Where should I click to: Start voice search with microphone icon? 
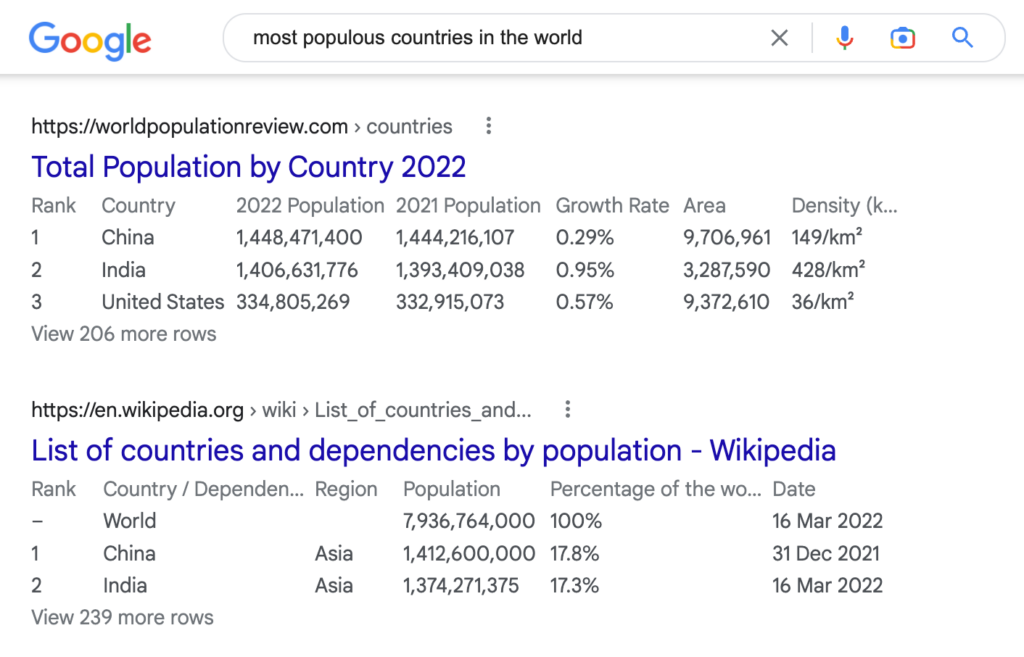click(x=844, y=38)
